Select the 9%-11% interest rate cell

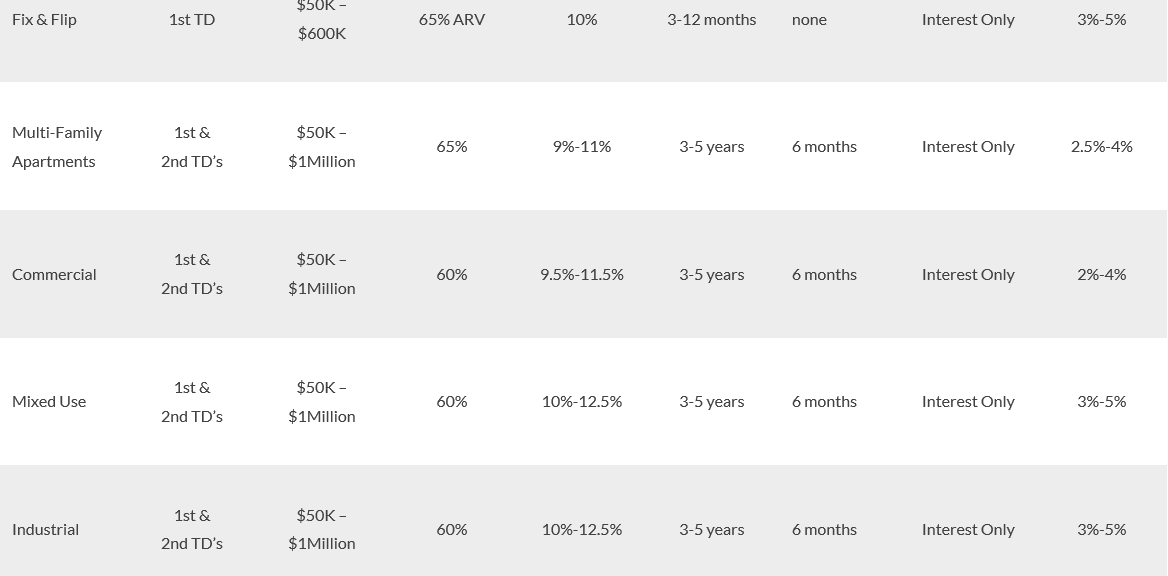tap(582, 147)
